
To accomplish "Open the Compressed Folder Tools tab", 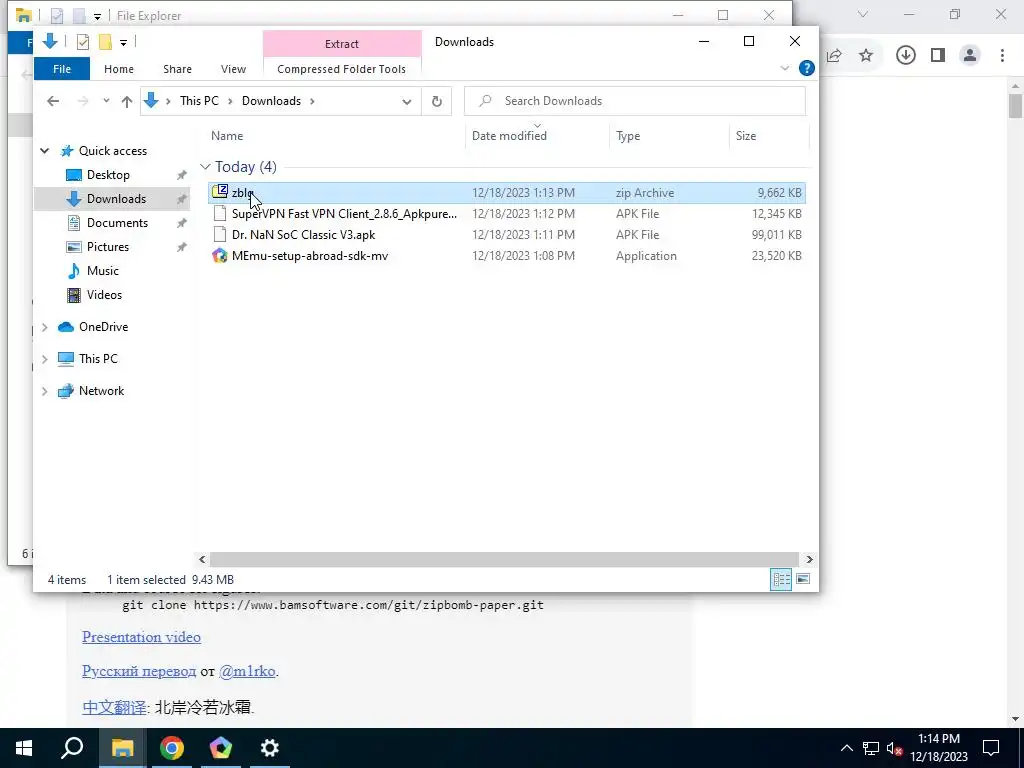I will pos(342,69).
